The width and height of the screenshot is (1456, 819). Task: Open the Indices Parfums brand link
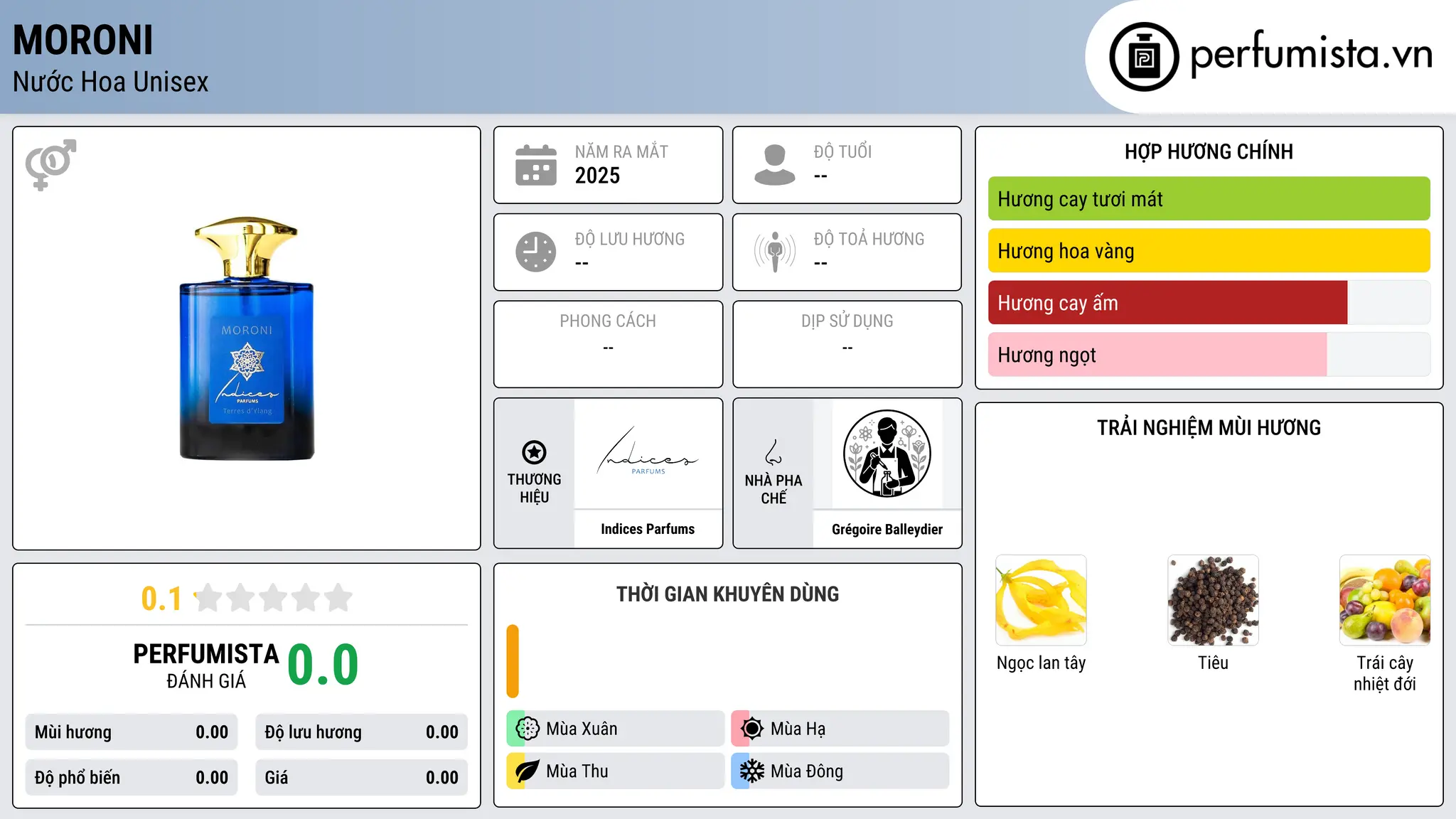coord(648,529)
